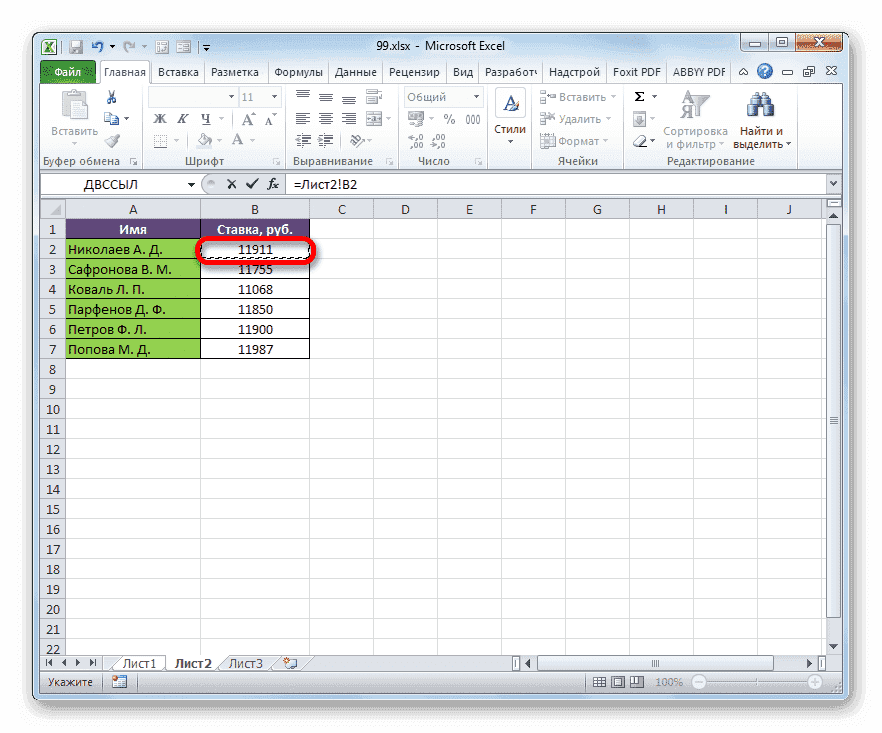The height and width of the screenshot is (733, 882).
Task: Open the Общий number format dropdown
Action: pyautogui.click(x=476, y=97)
